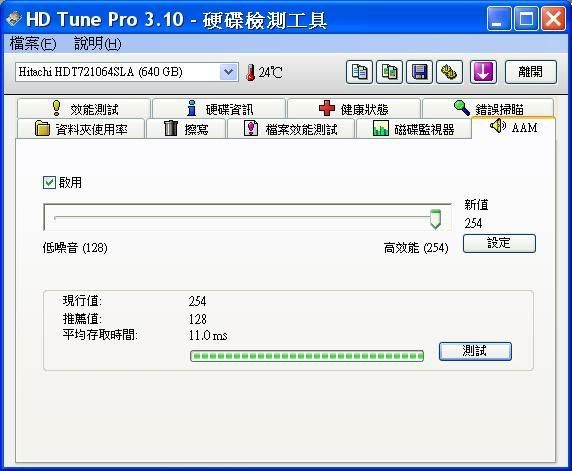Image resolution: width=572 pixels, height=471 pixels.
Task: Open the 健康狀態 tab with red cross
Action: click(353, 108)
